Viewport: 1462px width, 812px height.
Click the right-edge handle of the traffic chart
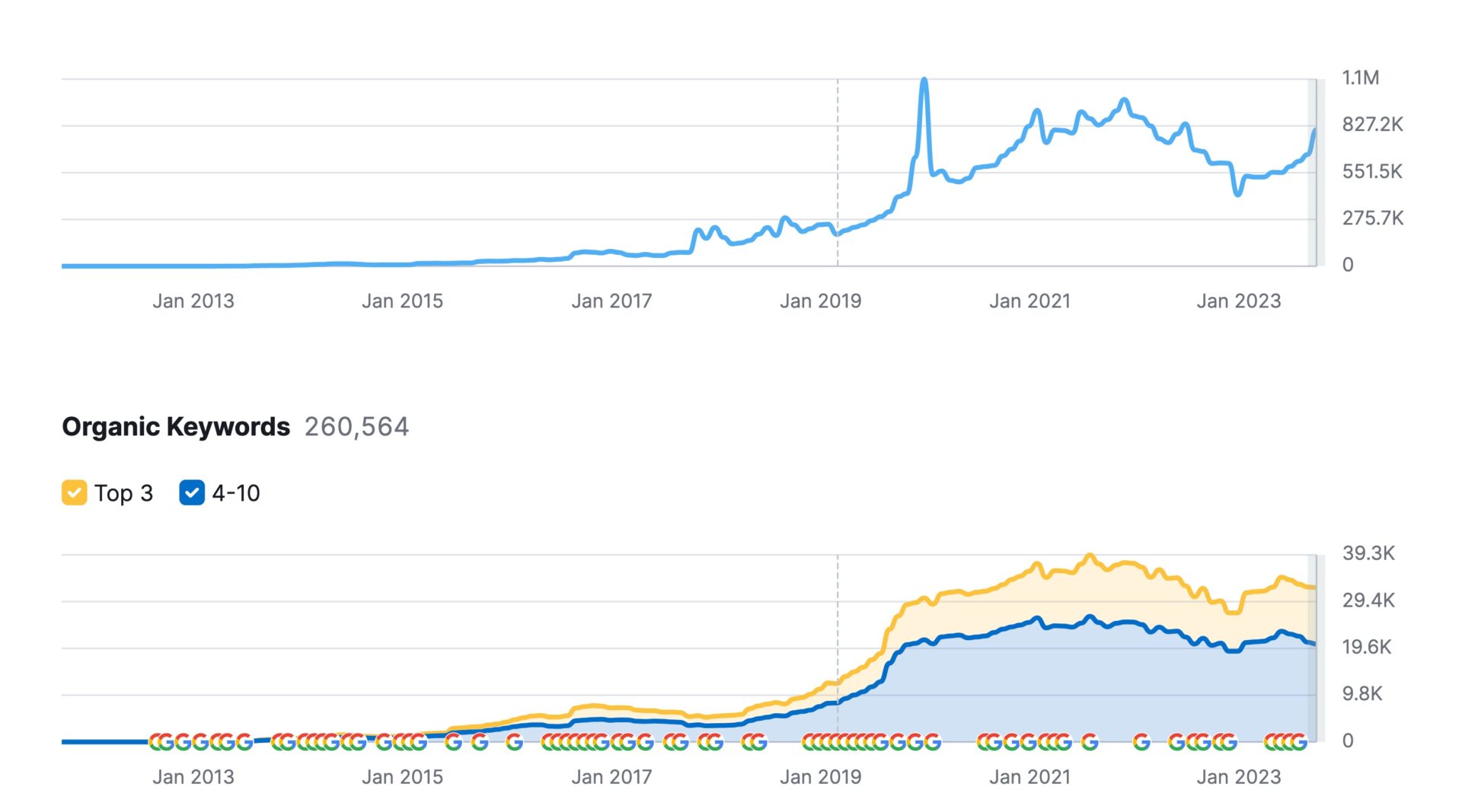1314,172
